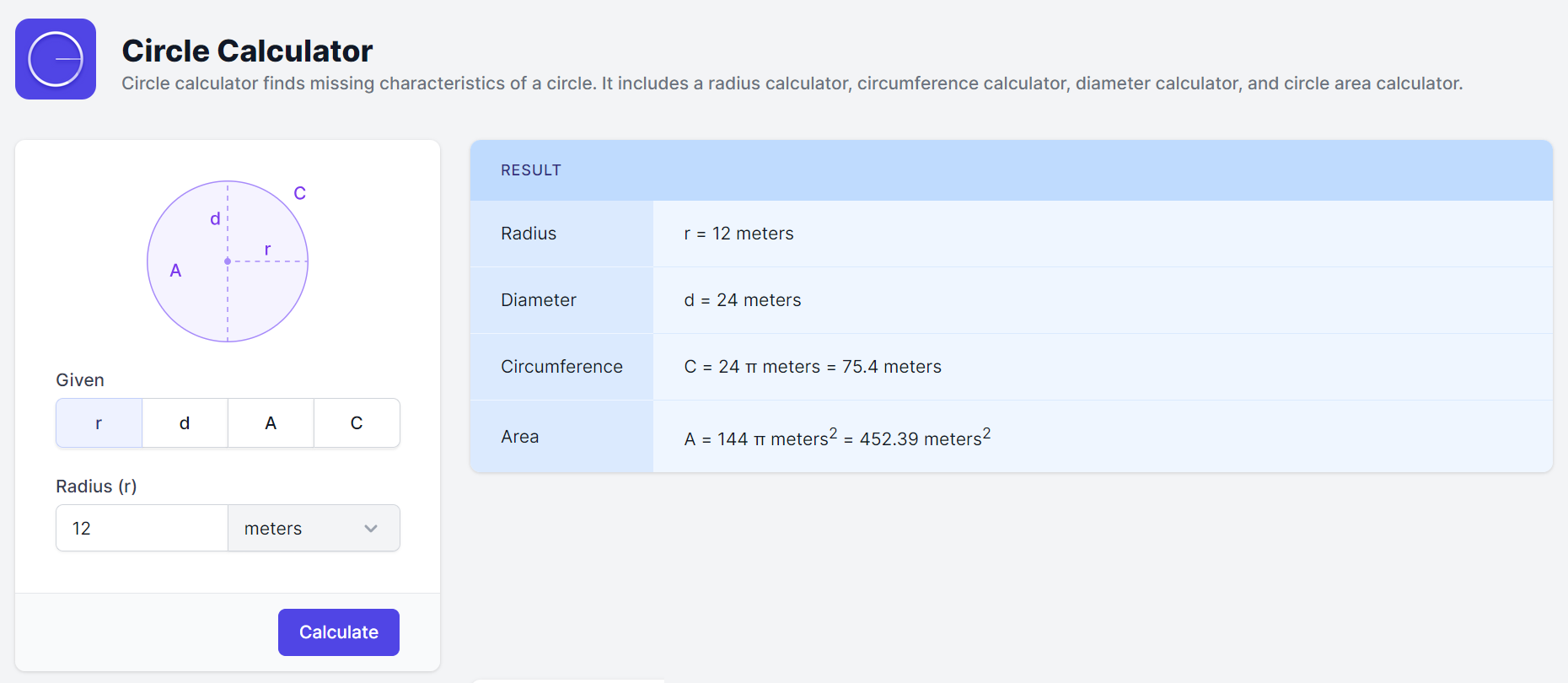Choose C as the given value
Viewport: 1568px width, 683px height.
click(357, 423)
